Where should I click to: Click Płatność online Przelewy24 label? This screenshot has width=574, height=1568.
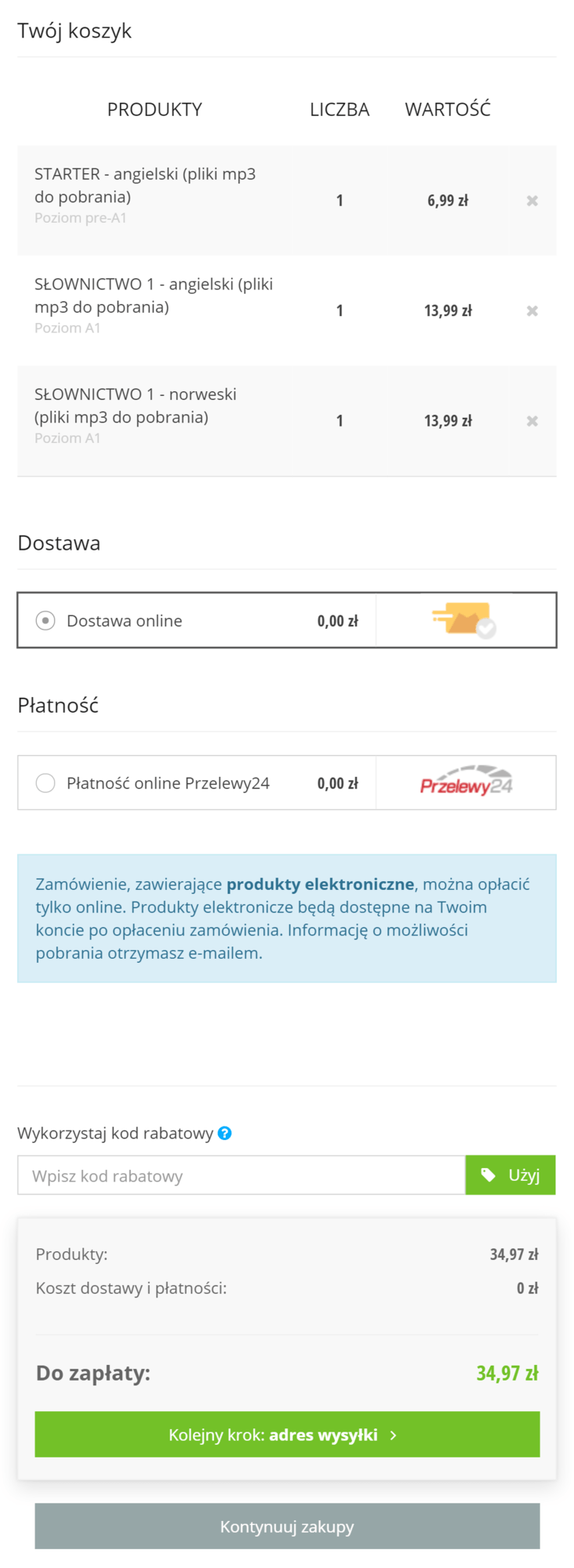[168, 783]
